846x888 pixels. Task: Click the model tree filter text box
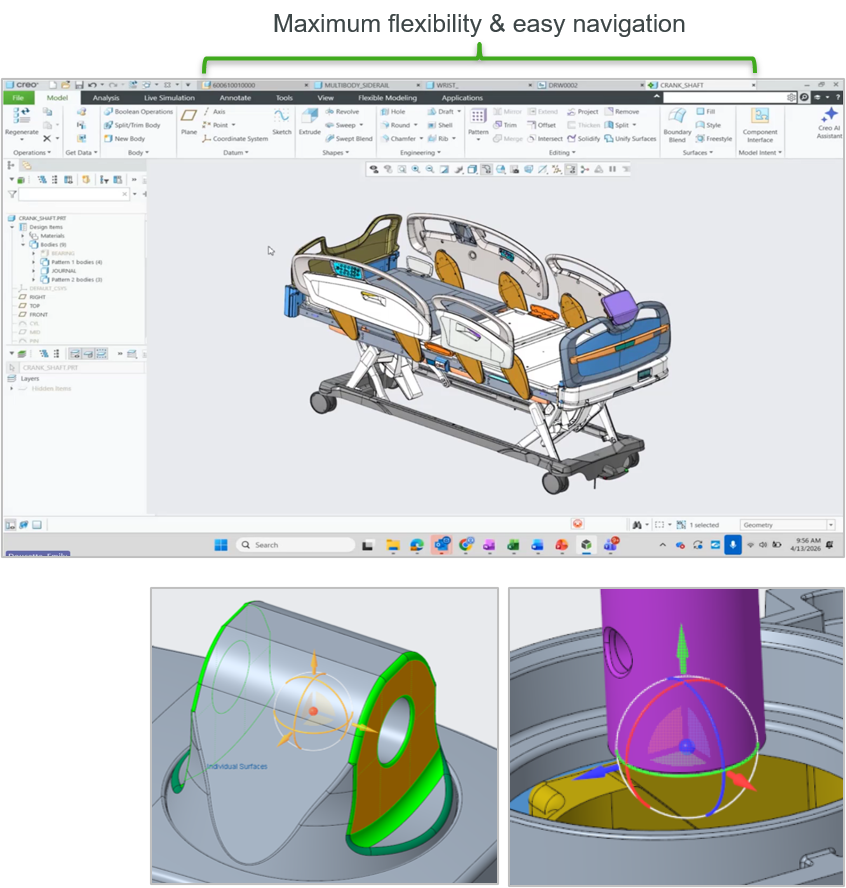[74, 194]
